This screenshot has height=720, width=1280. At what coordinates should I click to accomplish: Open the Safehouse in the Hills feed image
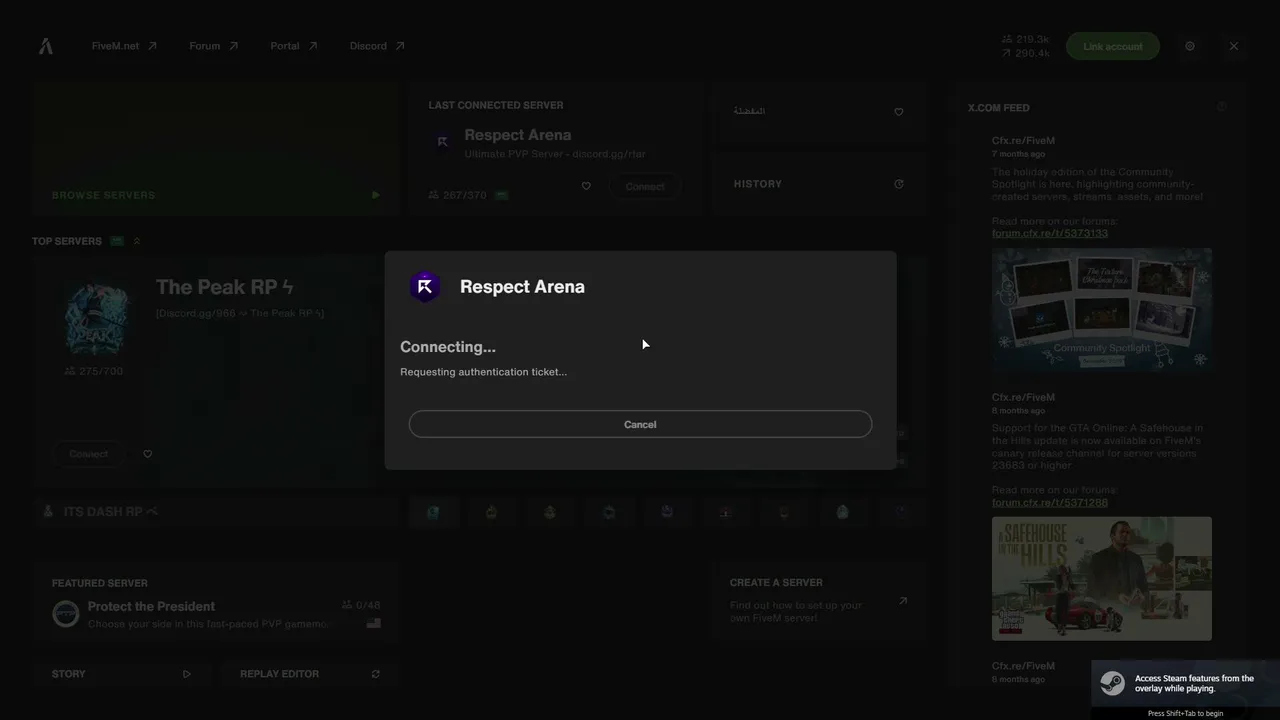click(1102, 578)
